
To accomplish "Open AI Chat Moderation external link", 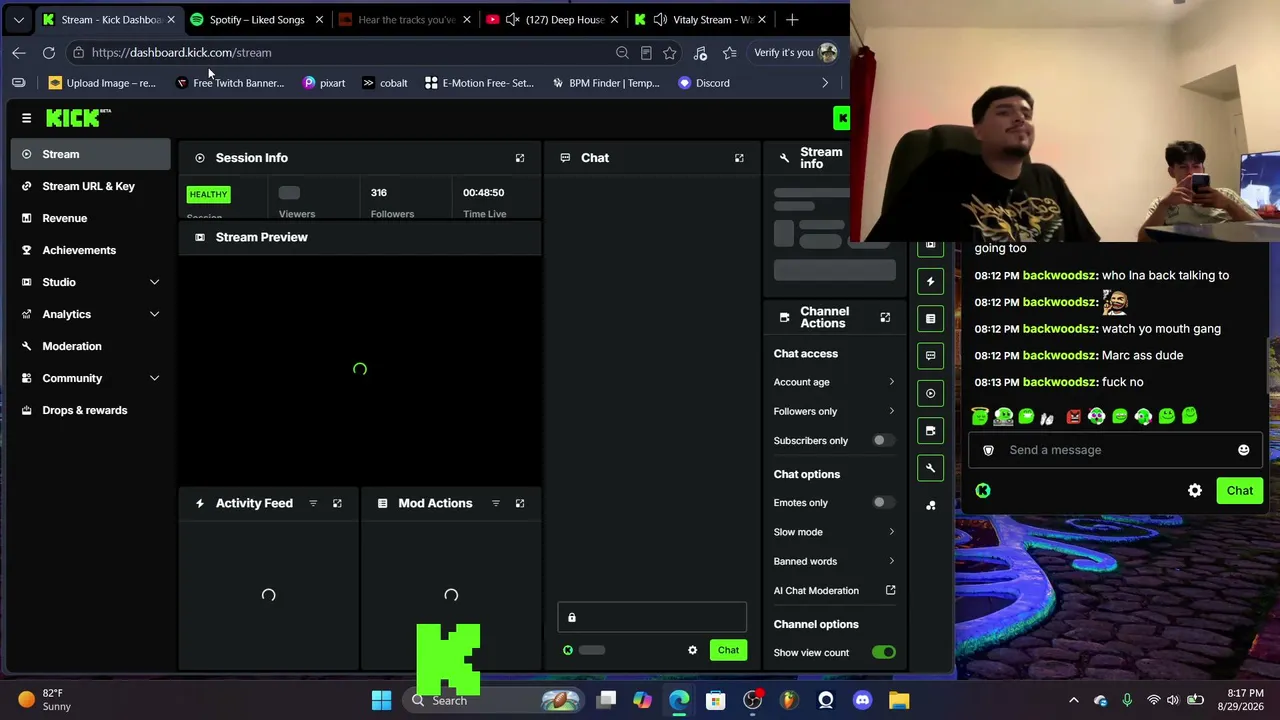I will point(891,590).
